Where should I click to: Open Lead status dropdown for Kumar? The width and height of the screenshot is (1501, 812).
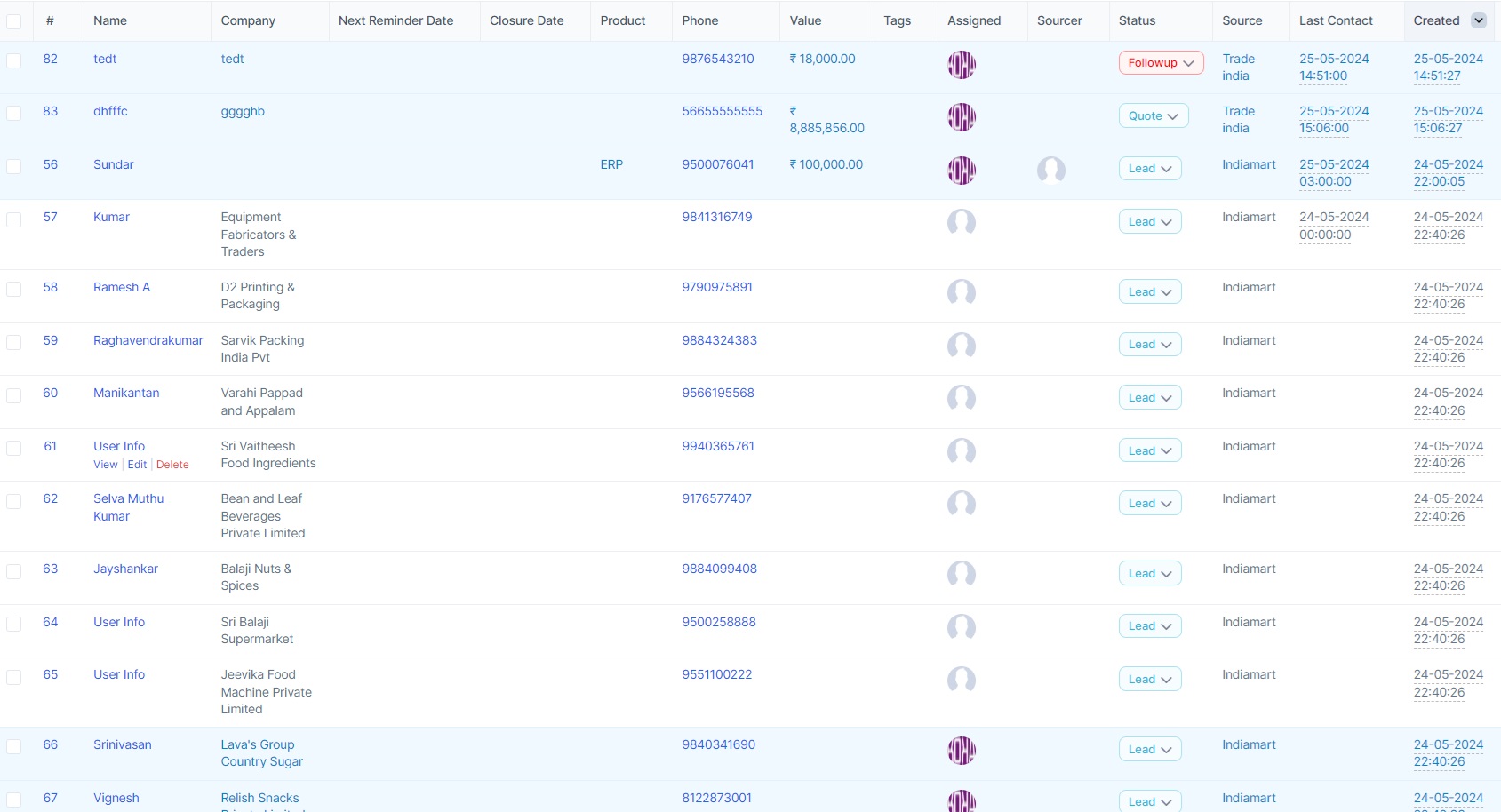click(1149, 222)
